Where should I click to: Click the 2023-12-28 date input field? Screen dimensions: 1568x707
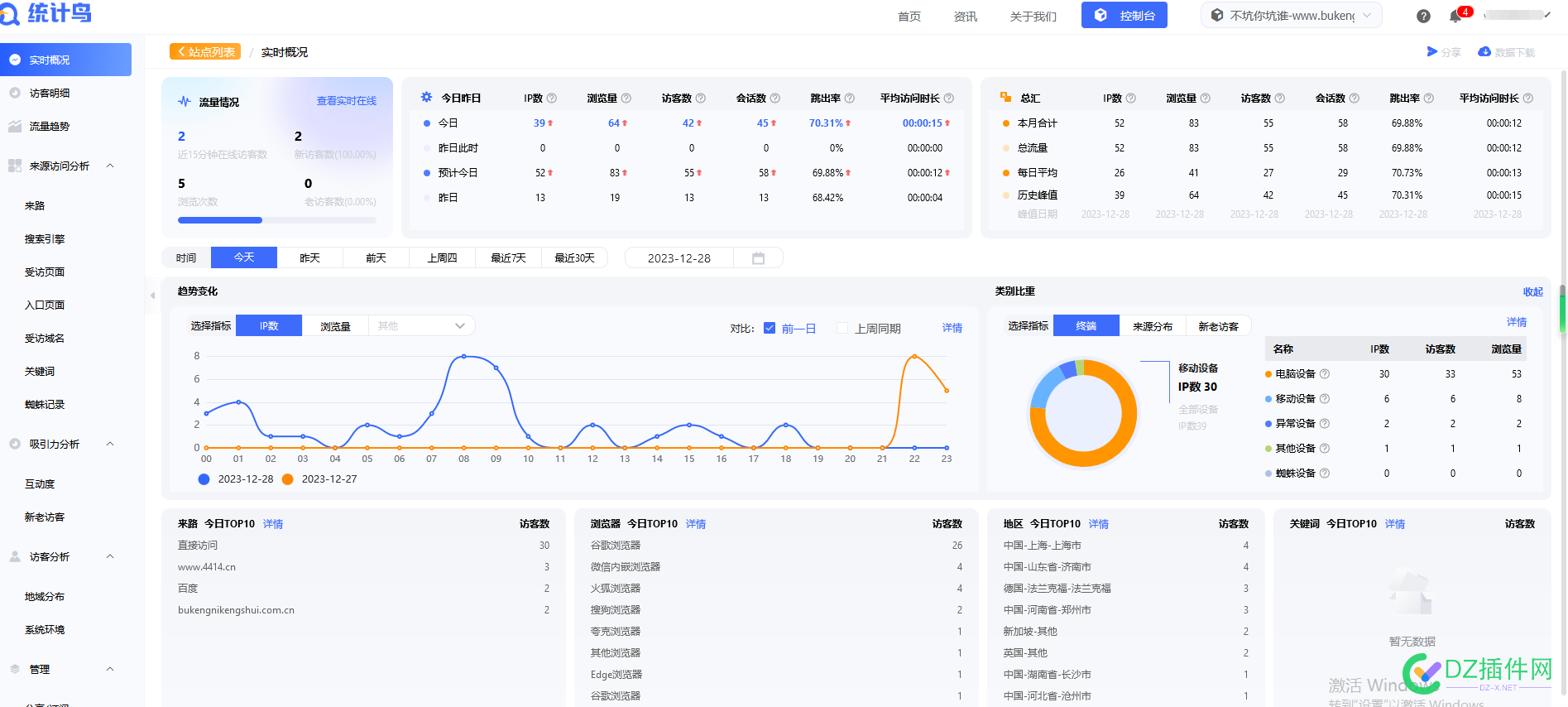(679, 258)
